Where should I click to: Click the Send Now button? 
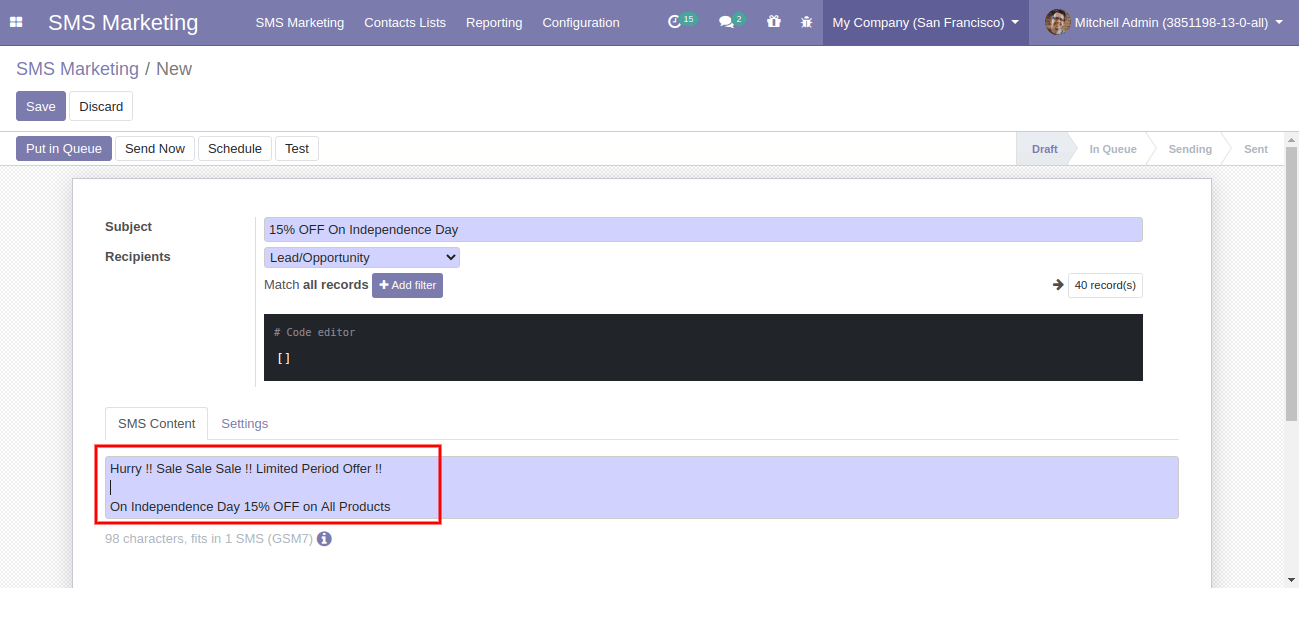(x=155, y=149)
